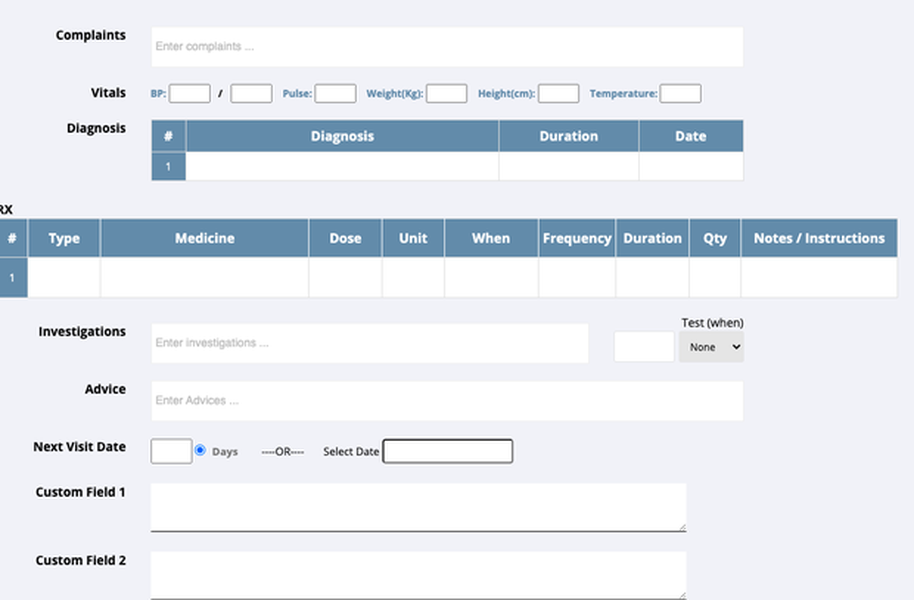Click the Weight(Kg) input box
This screenshot has height=600, width=914.
[x=446, y=94]
